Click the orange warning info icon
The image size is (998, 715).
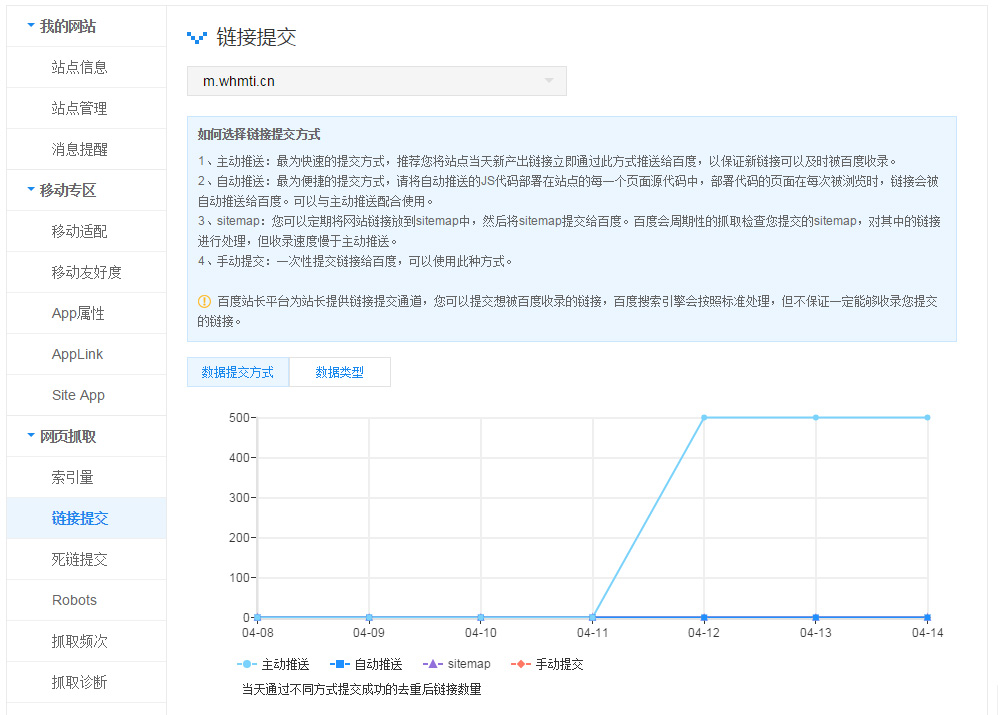[x=204, y=301]
